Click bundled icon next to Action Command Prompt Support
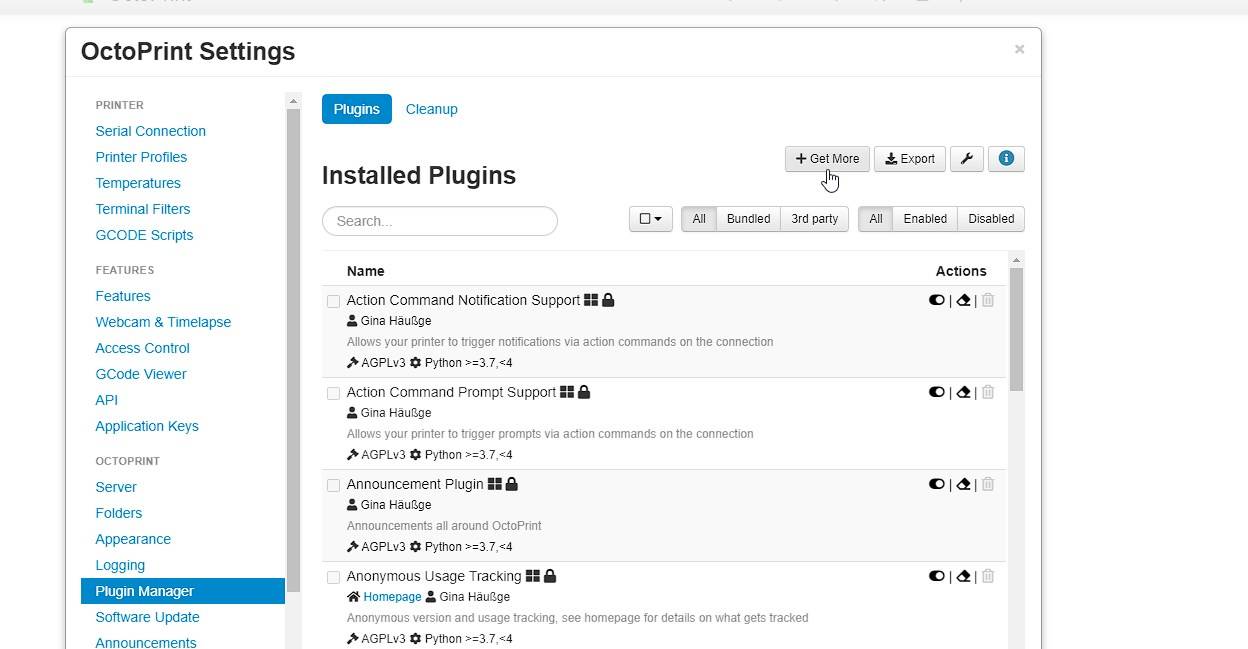The image size is (1248, 649). tap(567, 392)
